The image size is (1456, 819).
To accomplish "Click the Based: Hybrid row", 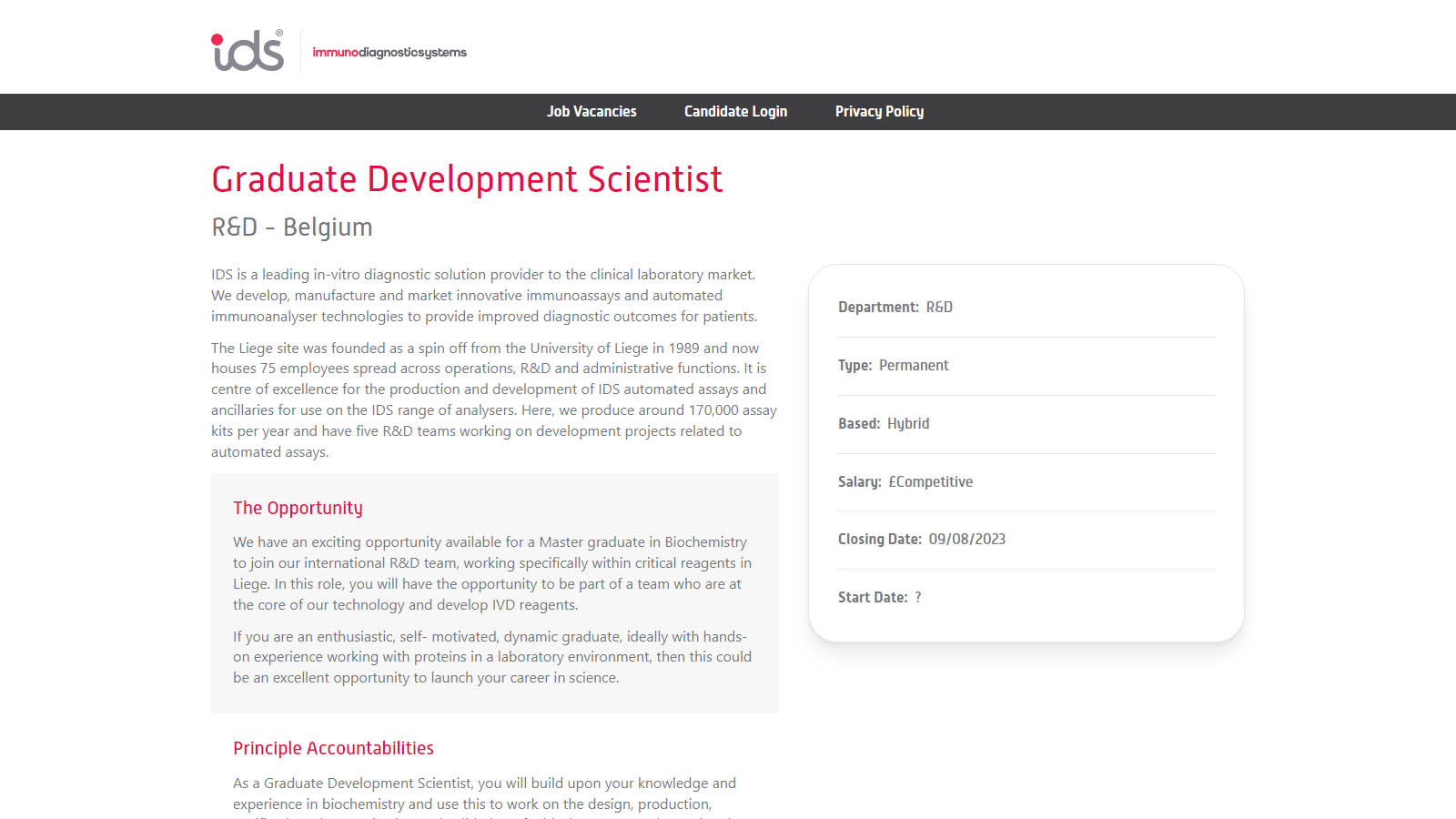I will coord(884,424).
